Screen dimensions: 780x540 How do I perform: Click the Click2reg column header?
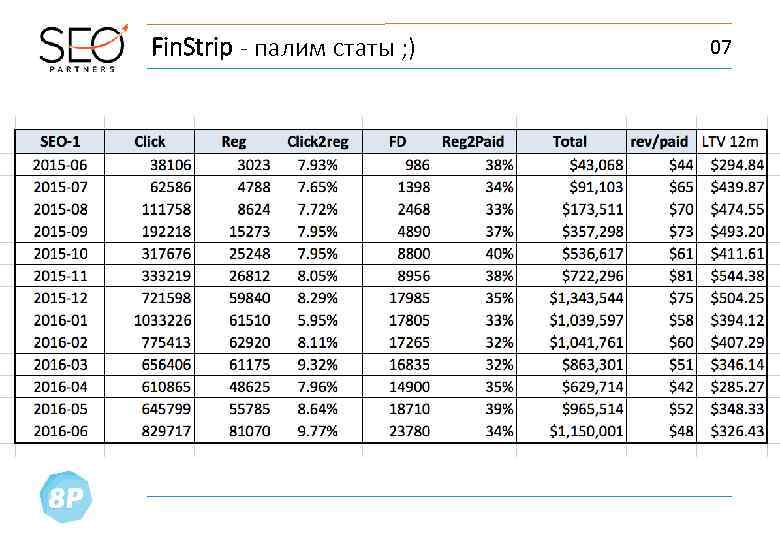click(x=317, y=142)
